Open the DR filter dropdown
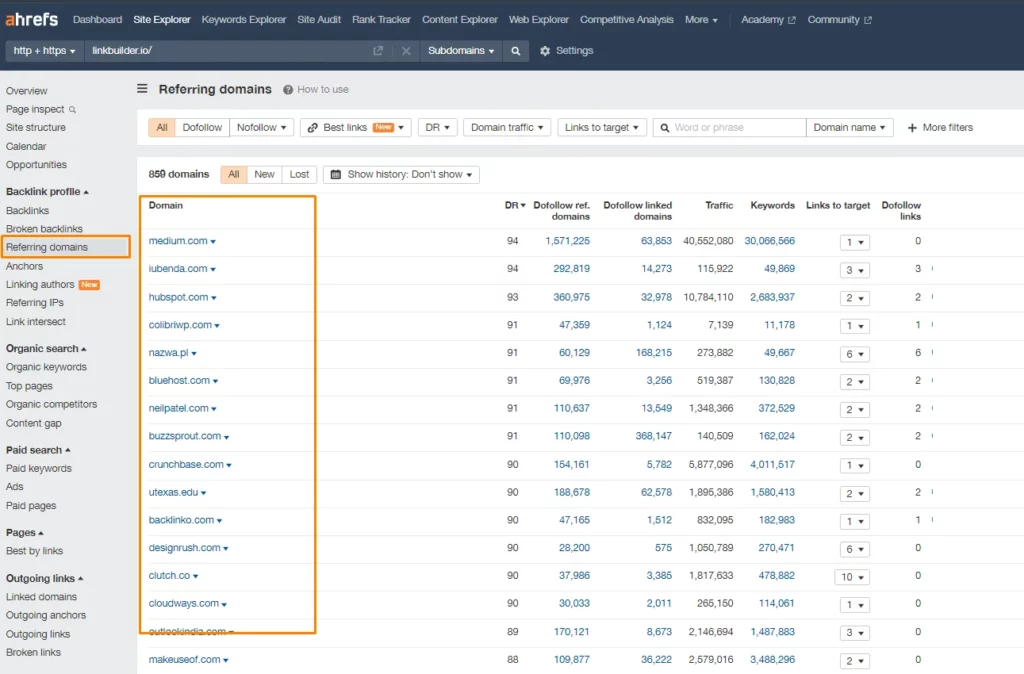The image size is (1024, 674). click(437, 127)
